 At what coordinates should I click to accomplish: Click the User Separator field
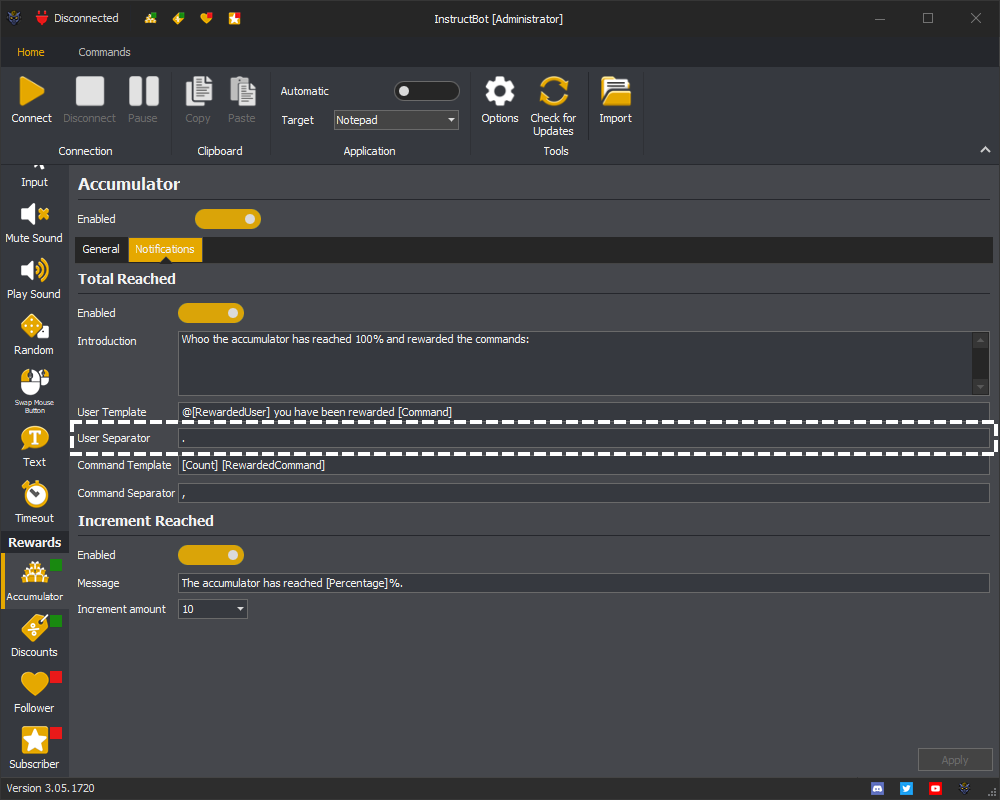584,438
